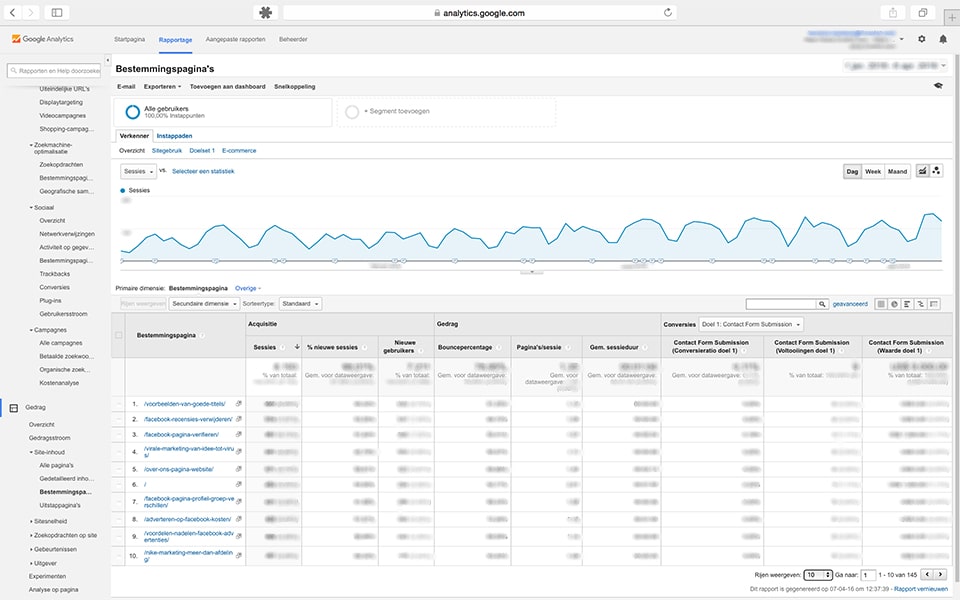Tick checkbox for row 1 /voorbeelden-van-goede-titels/

[x=119, y=404]
